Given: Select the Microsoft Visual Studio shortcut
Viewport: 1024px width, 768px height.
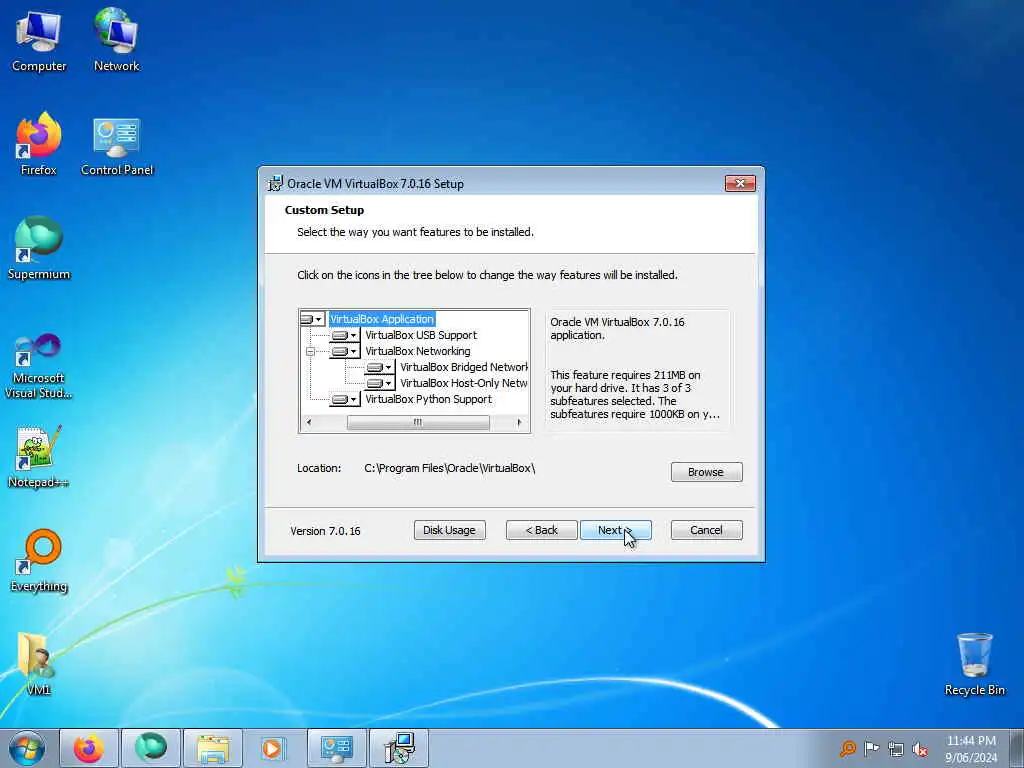Looking at the screenshot, I should (39, 366).
